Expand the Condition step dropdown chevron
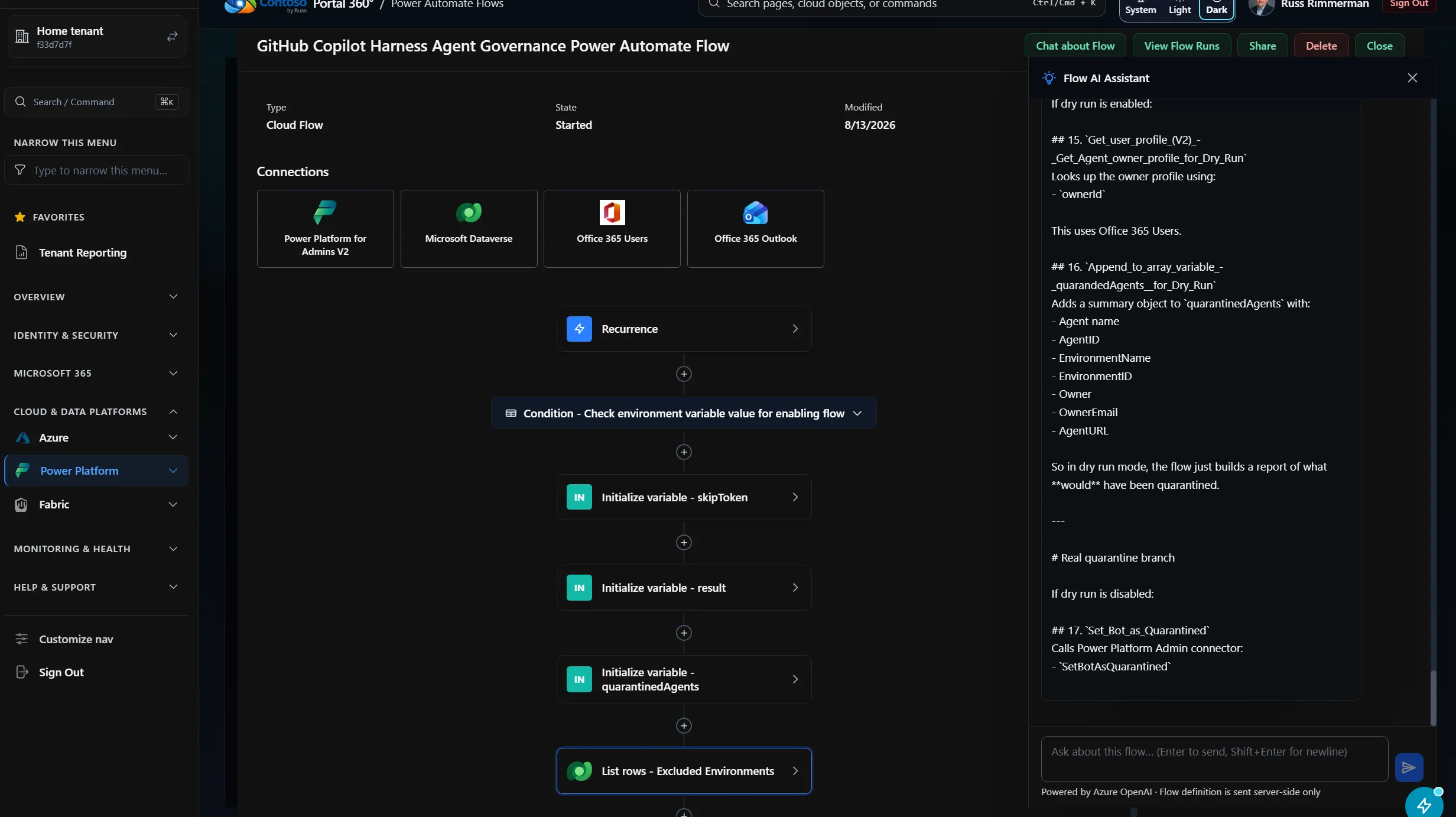 pos(857,413)
